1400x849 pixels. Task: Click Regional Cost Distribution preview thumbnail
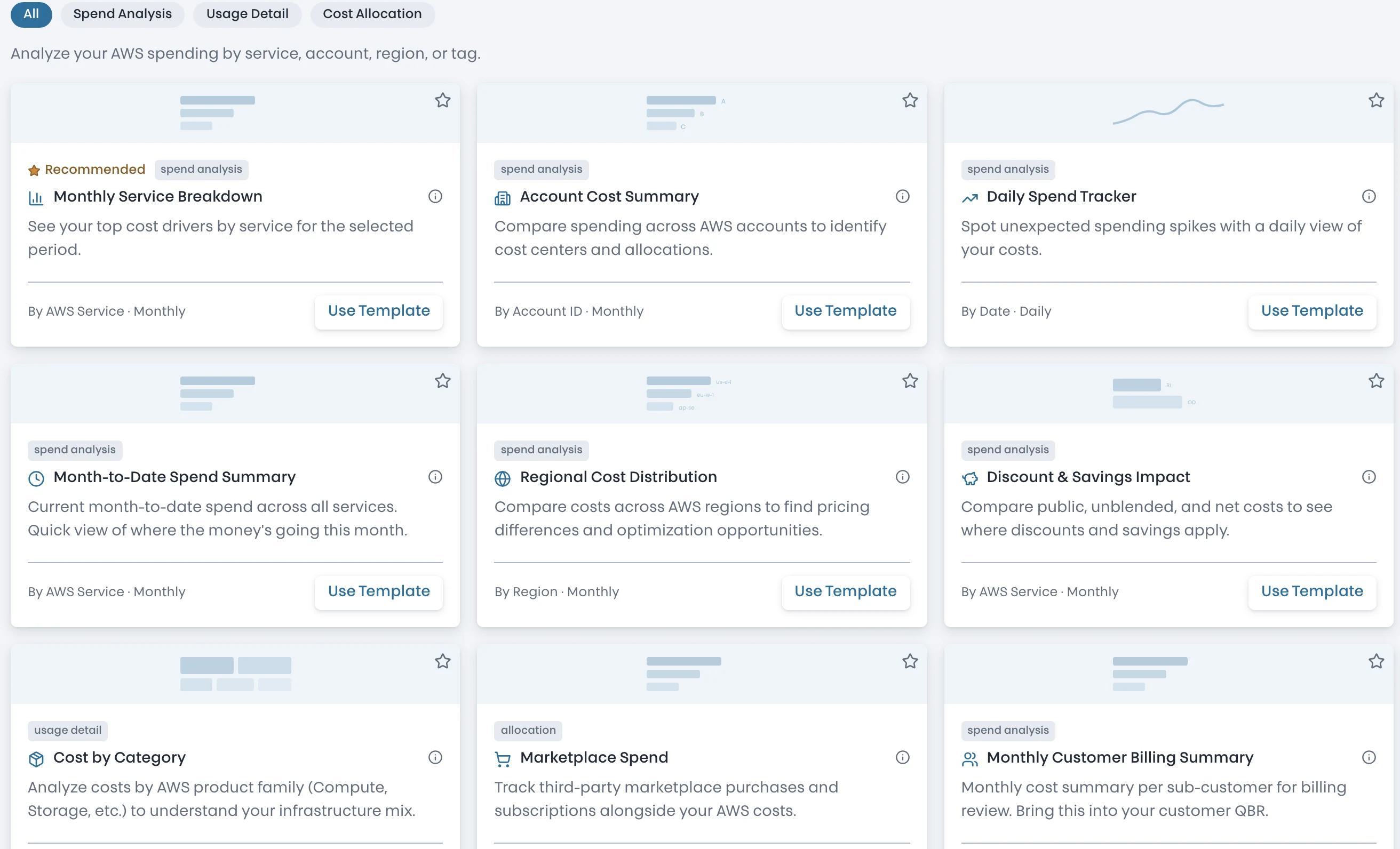pyautogui.click(x=689, y=393)
